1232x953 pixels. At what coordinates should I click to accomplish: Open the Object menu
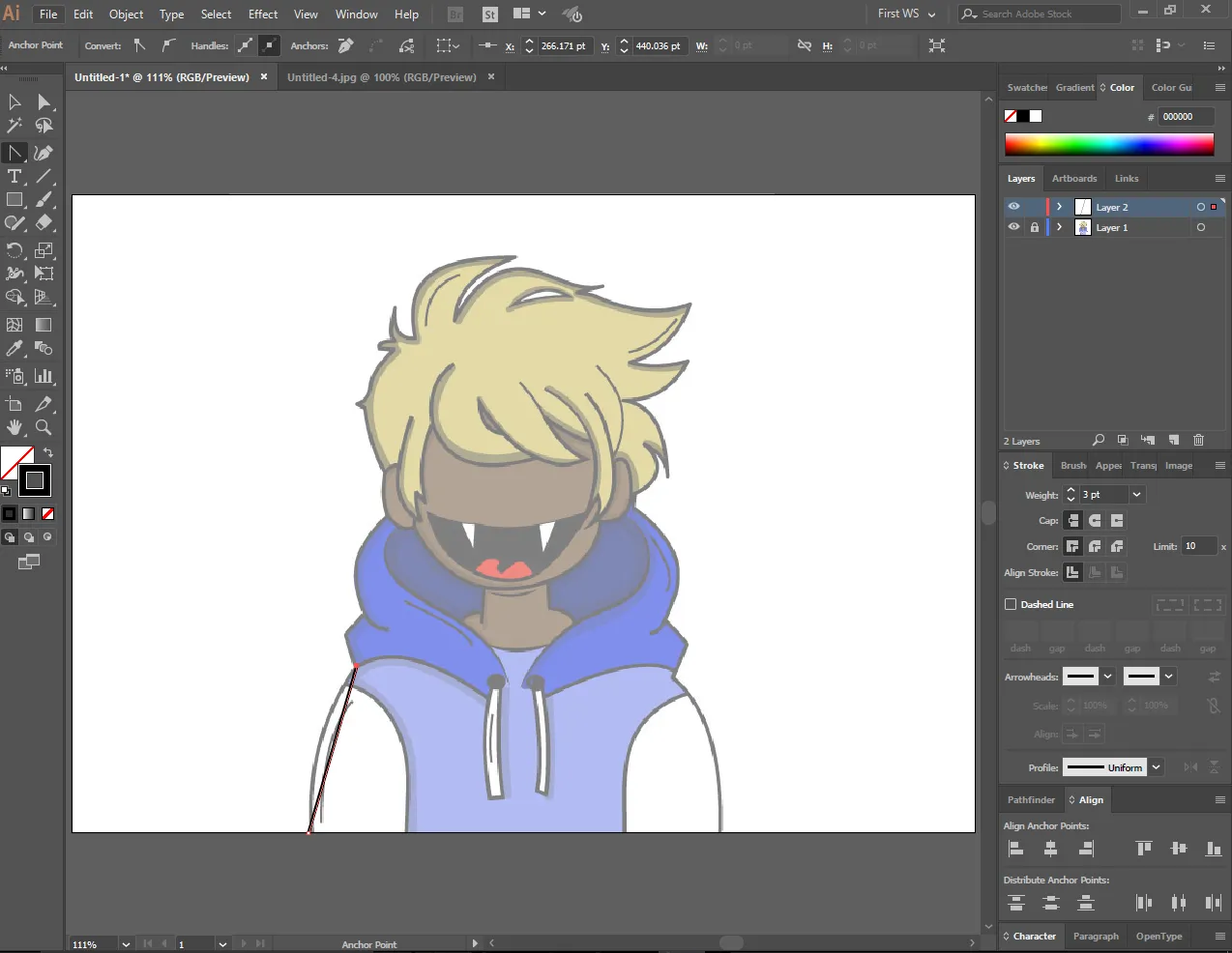[126, 14]
